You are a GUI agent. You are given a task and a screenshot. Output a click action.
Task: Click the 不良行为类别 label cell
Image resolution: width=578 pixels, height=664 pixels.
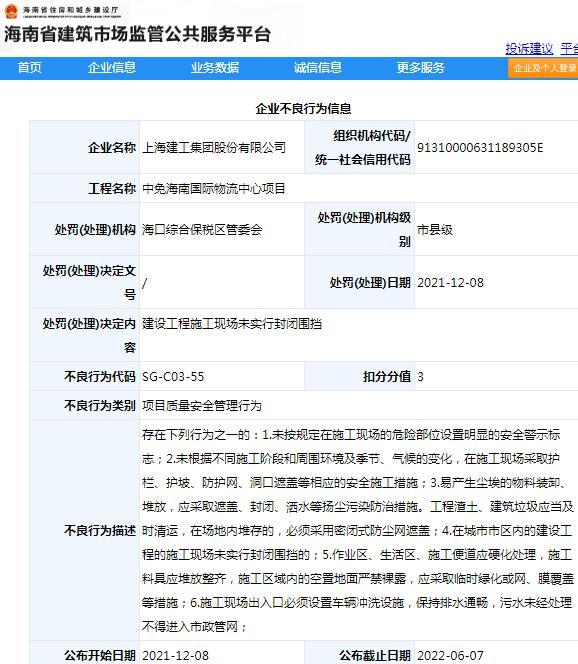pos(85,405)
